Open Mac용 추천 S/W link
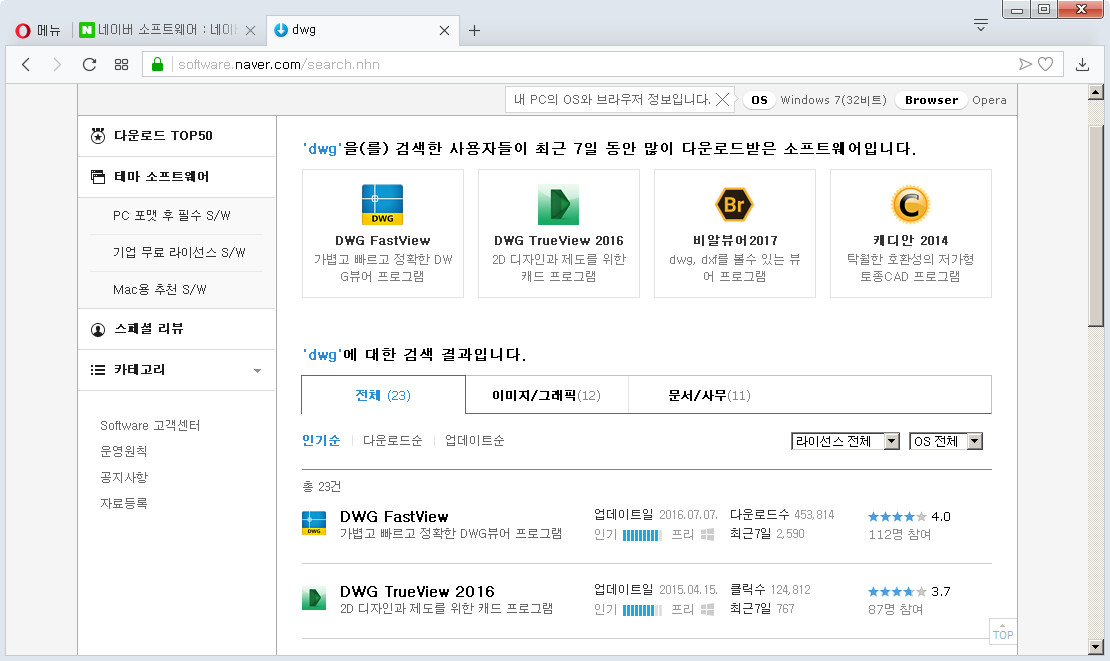This screenshot has height=661, width=1110. coord(159,289)
